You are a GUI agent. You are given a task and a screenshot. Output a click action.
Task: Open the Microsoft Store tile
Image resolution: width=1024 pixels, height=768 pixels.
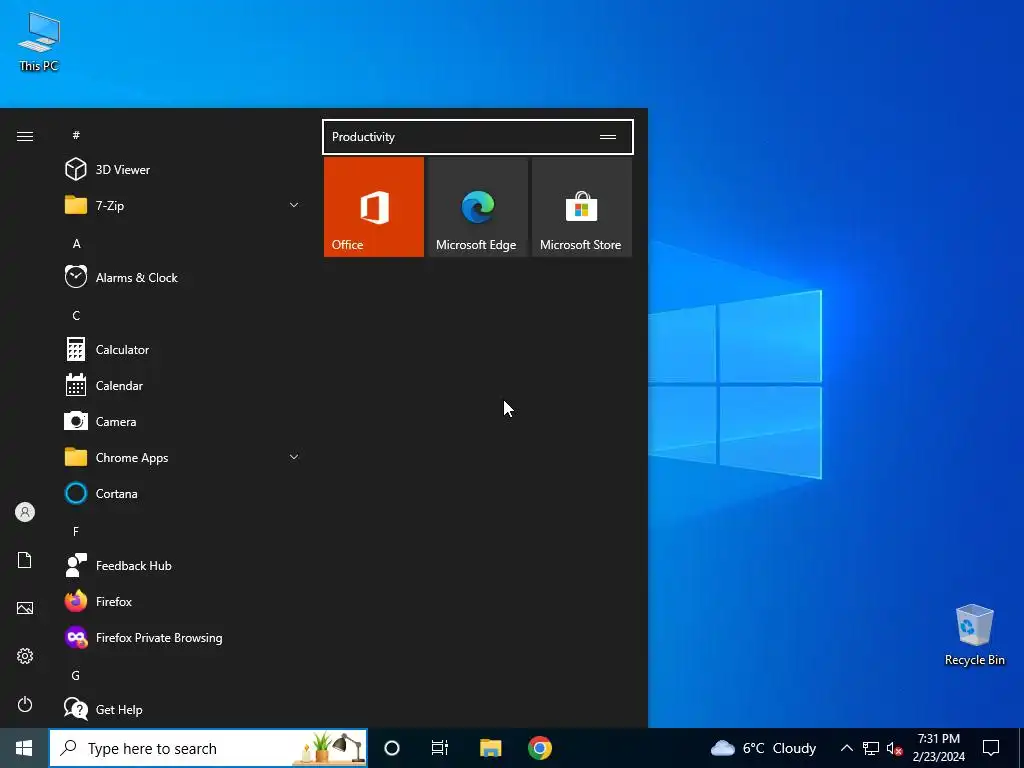581,207
